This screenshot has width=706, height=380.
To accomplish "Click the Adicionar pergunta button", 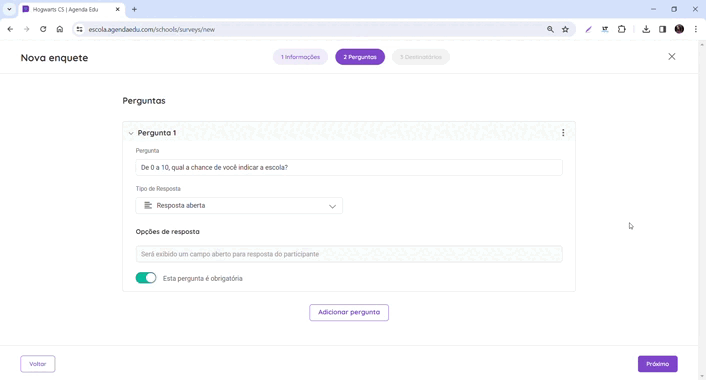I will pyautogui.click(x=349, y=312).
